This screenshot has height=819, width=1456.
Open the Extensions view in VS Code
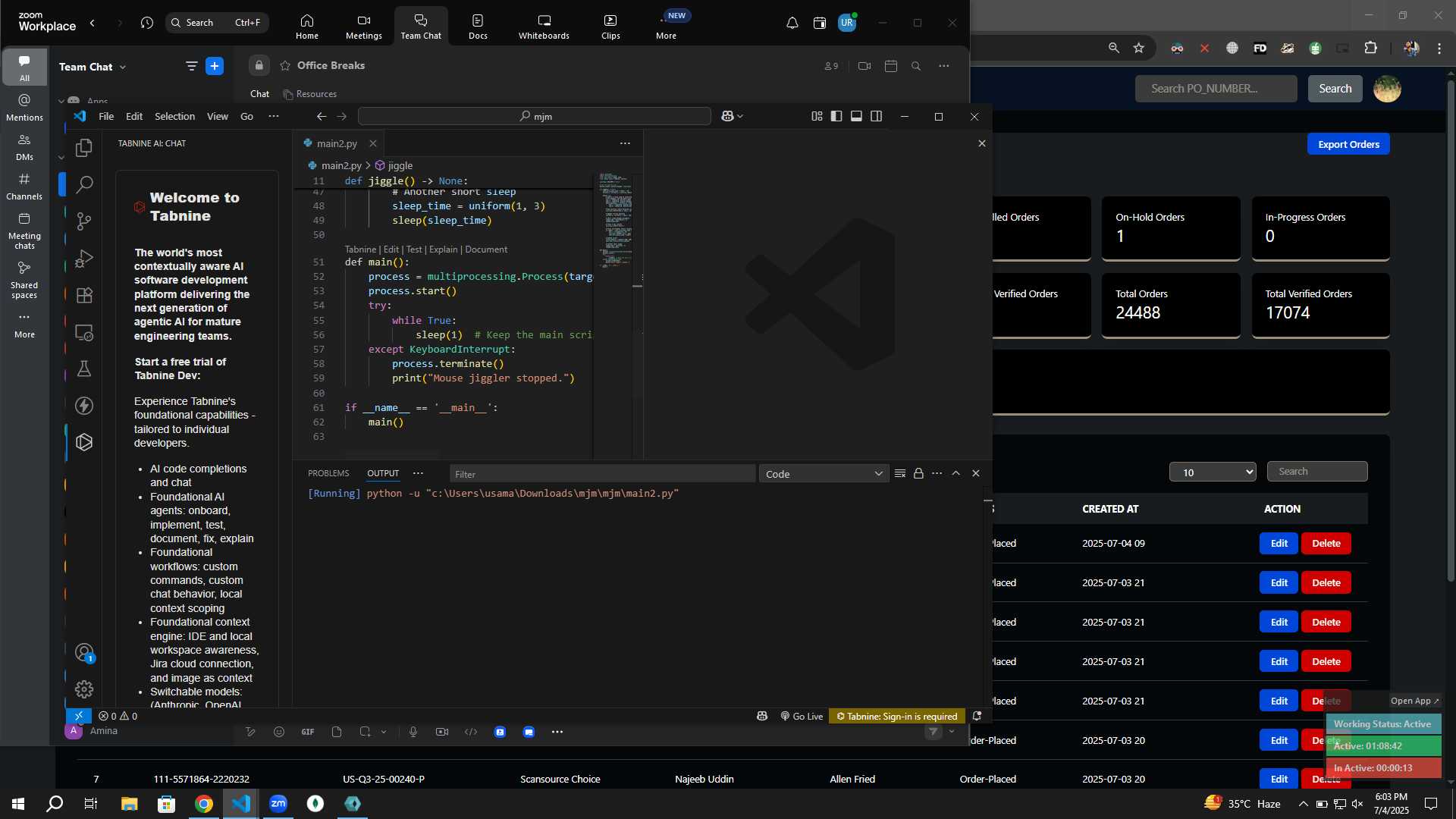84,296
